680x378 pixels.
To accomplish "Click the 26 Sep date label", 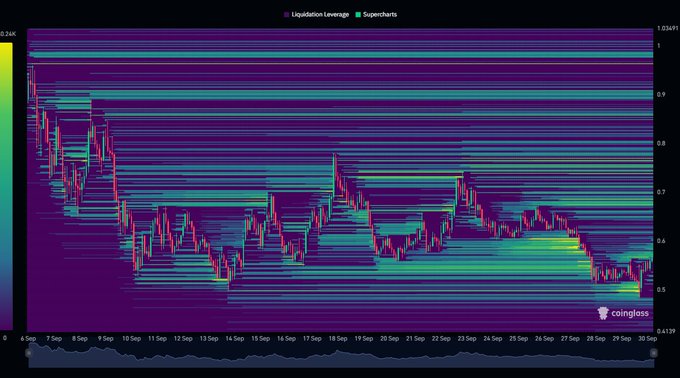I will tap(544, 339).
